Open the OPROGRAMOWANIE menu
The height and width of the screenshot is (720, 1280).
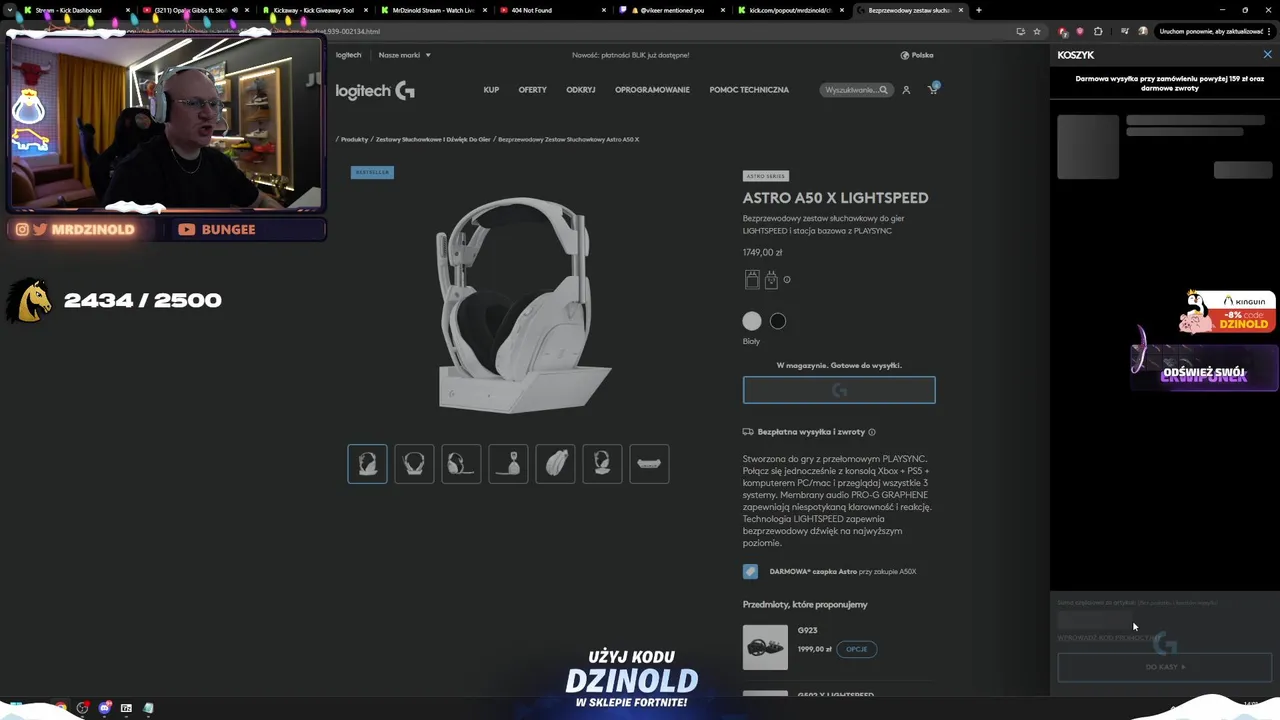(x=652, y=90)
